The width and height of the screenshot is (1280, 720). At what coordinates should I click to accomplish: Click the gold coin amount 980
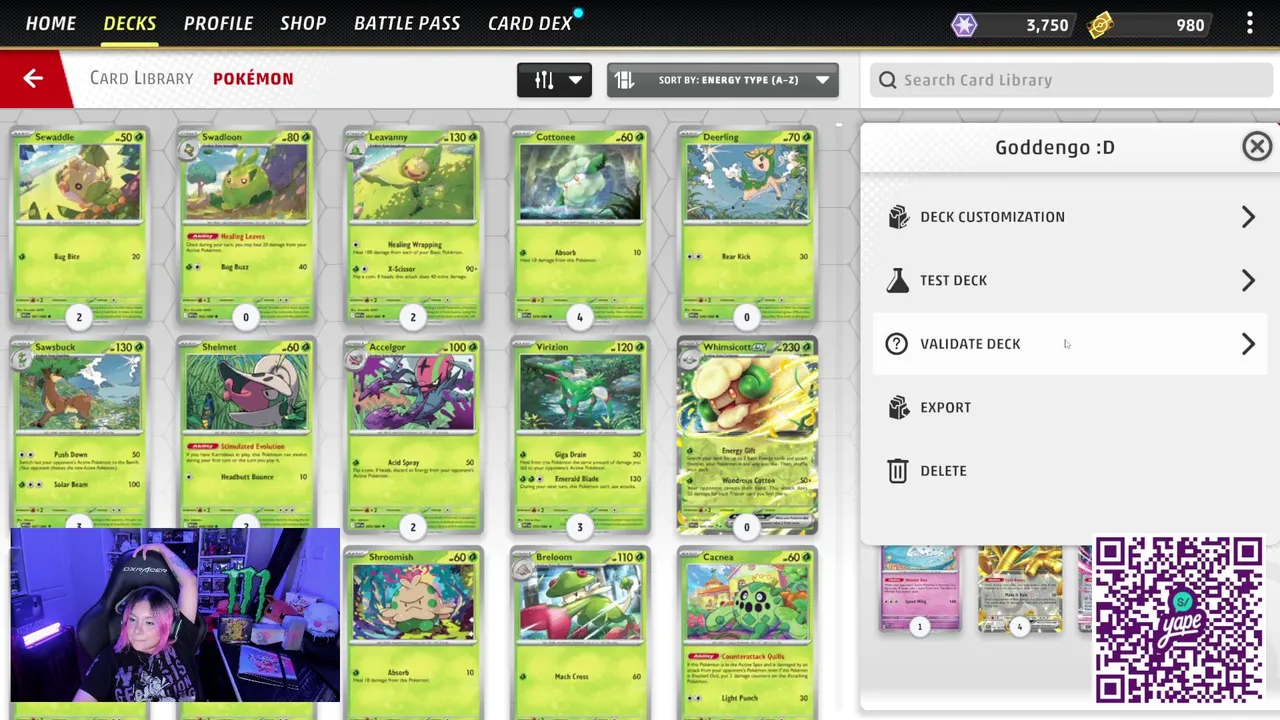tap(1190, 25)
